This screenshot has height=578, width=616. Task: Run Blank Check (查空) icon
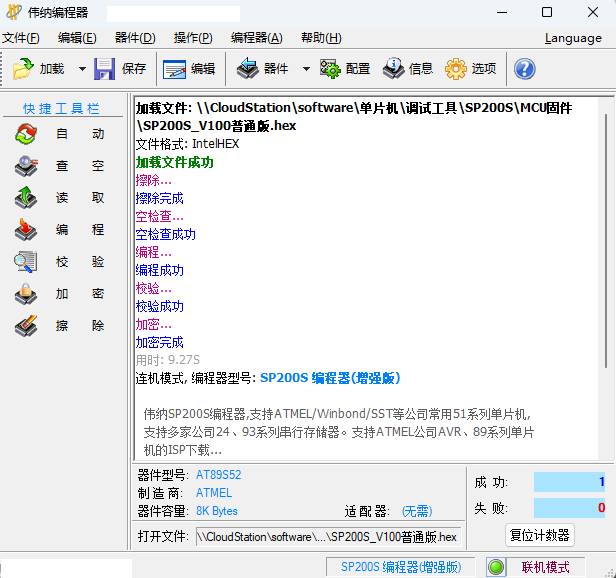click(26, 166)
